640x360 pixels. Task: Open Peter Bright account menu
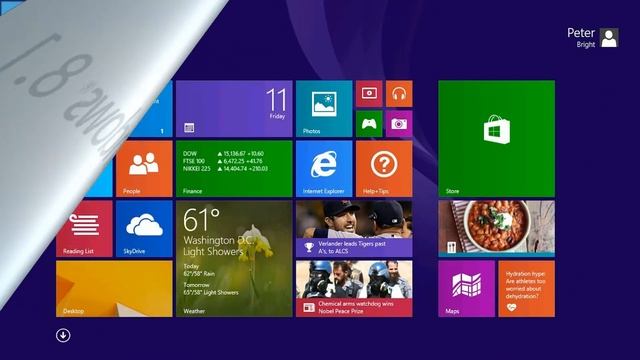click(593, 38)
